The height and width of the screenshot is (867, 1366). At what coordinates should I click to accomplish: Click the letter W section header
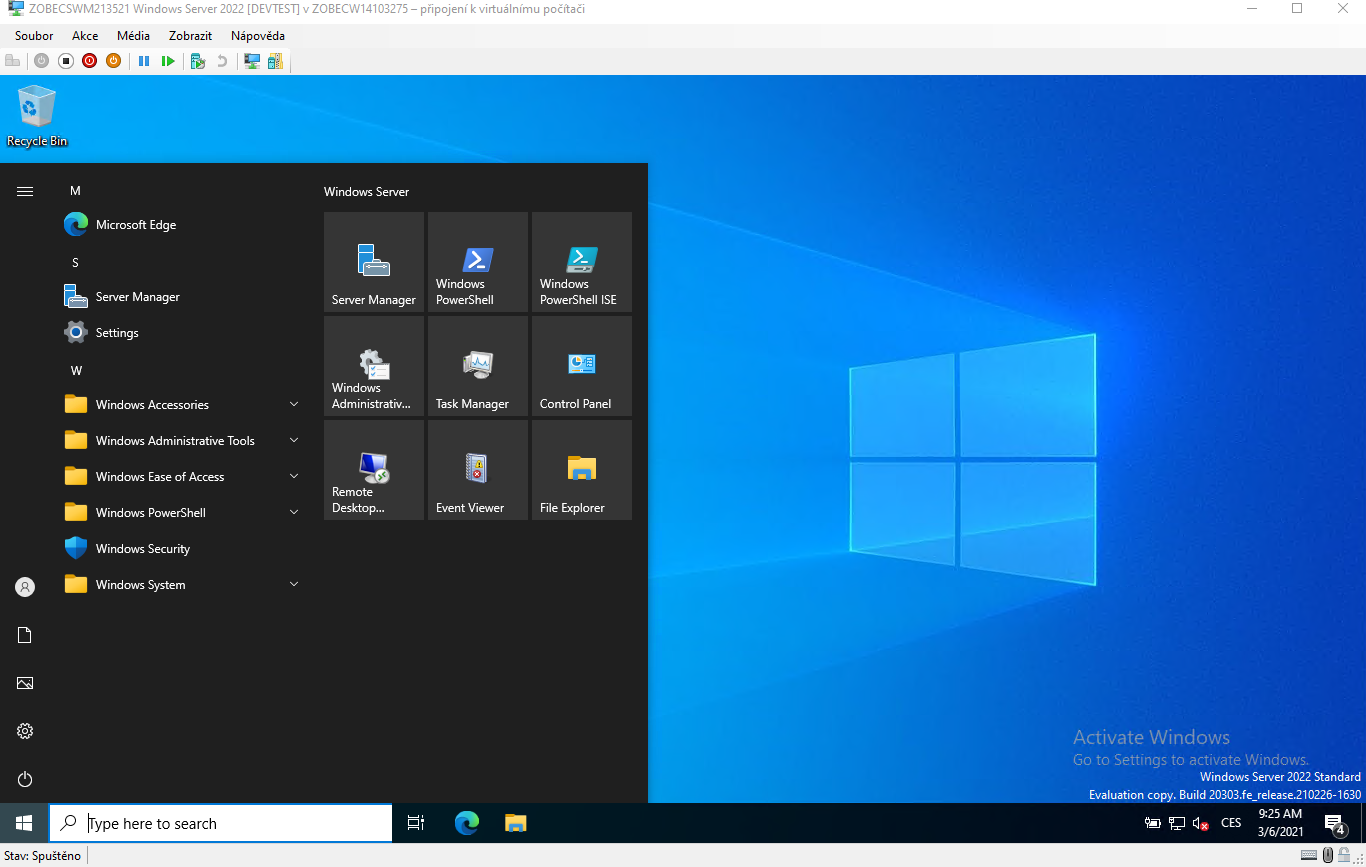(76, 371)
